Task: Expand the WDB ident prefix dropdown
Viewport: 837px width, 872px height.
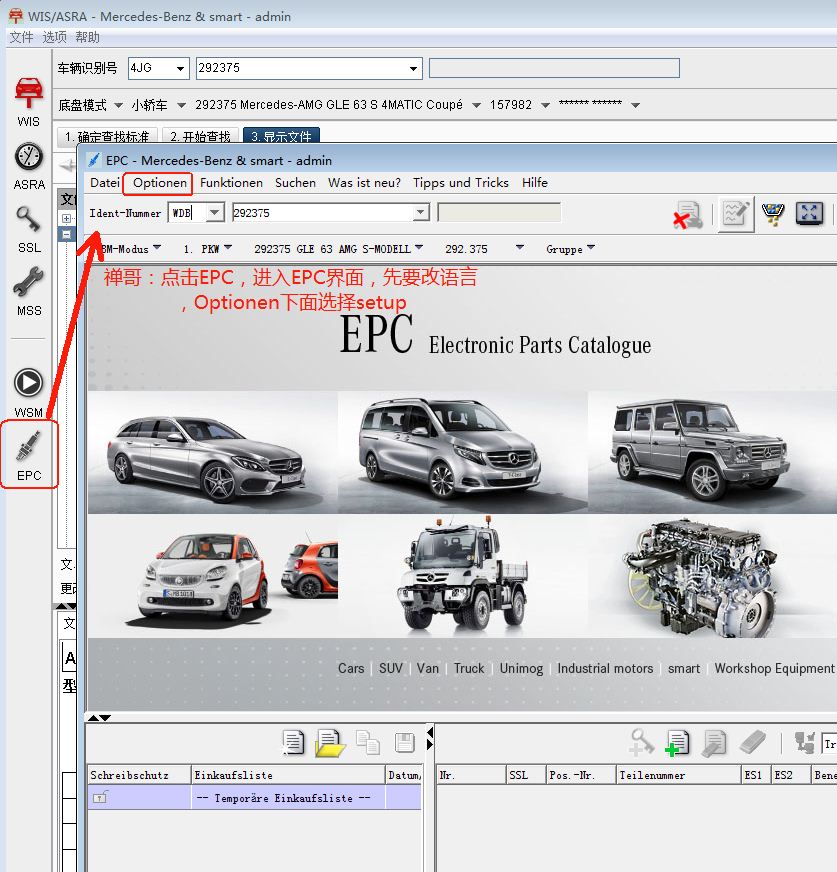Action: pyautogui.click(x=215, y=213)
